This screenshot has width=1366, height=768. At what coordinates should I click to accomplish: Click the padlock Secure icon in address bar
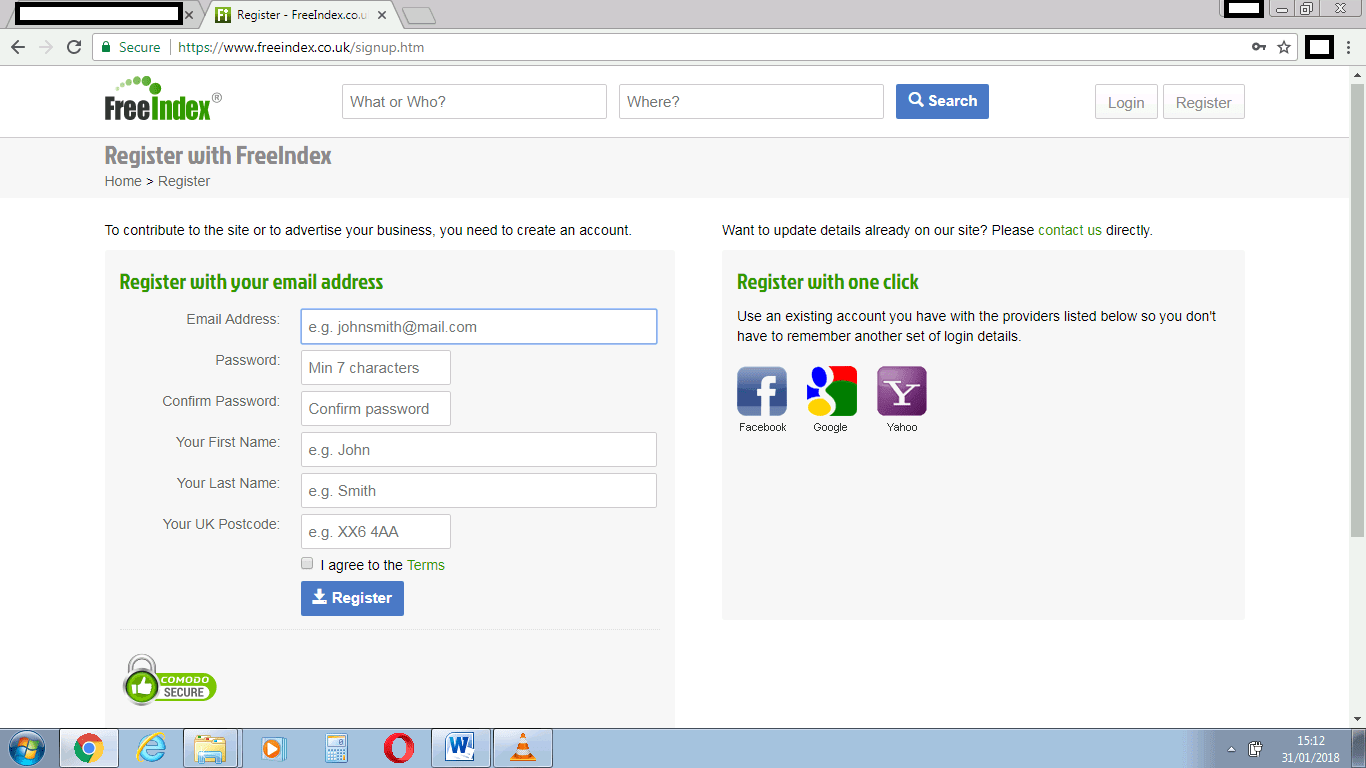point(105,46)
